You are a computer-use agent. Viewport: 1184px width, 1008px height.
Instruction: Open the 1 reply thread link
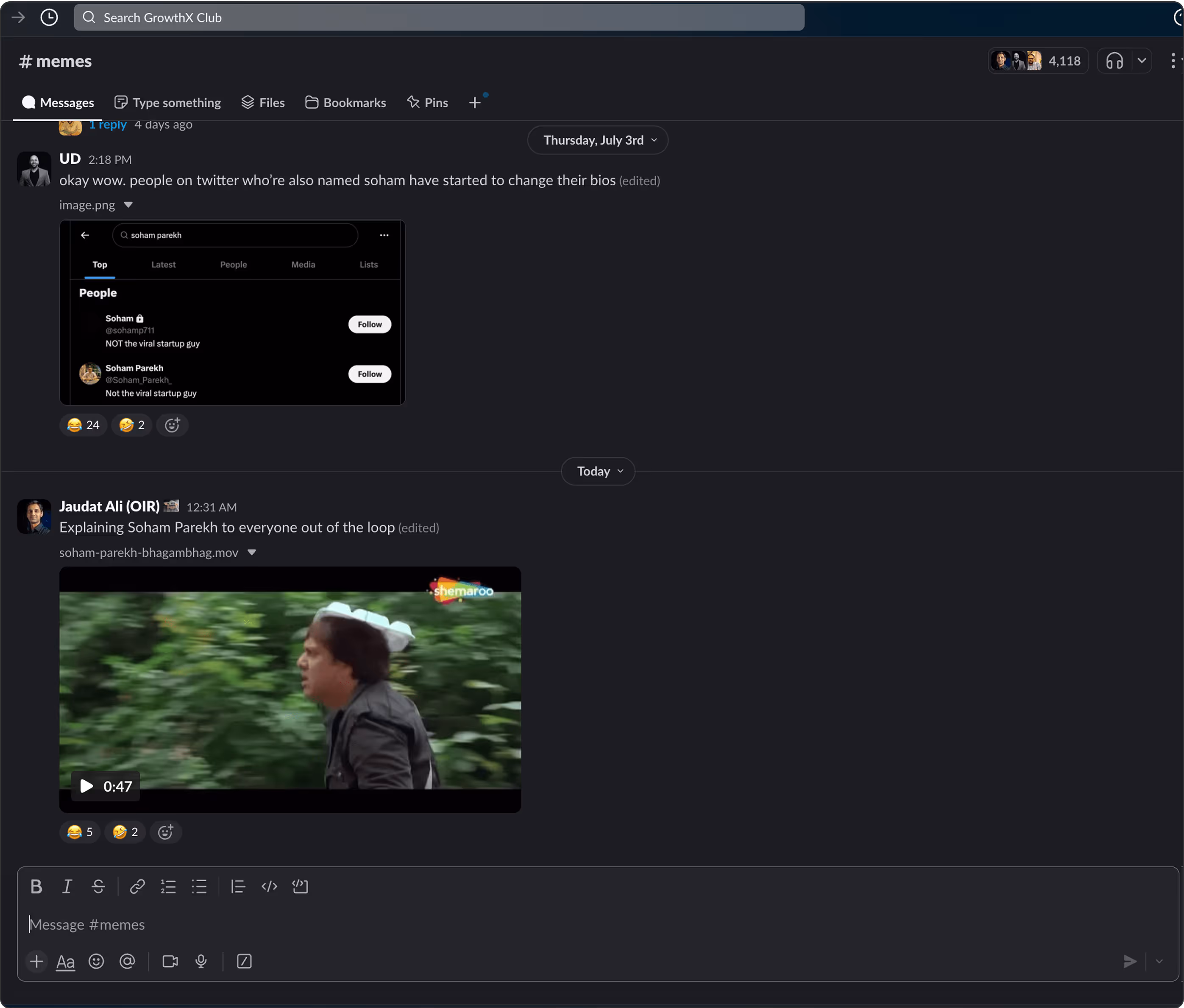point(107,125)
